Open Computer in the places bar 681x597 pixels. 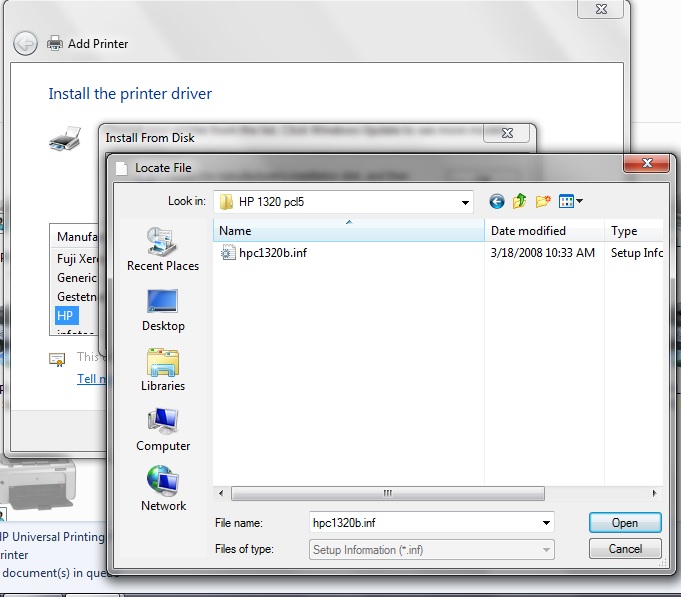click(x=163, y=430)
